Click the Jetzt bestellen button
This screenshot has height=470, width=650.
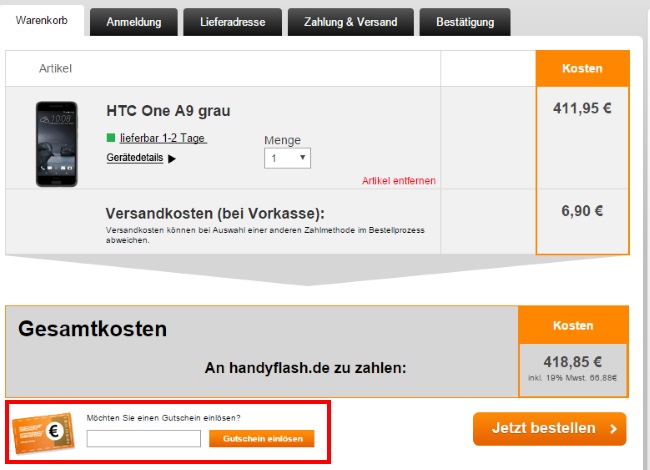549,429
